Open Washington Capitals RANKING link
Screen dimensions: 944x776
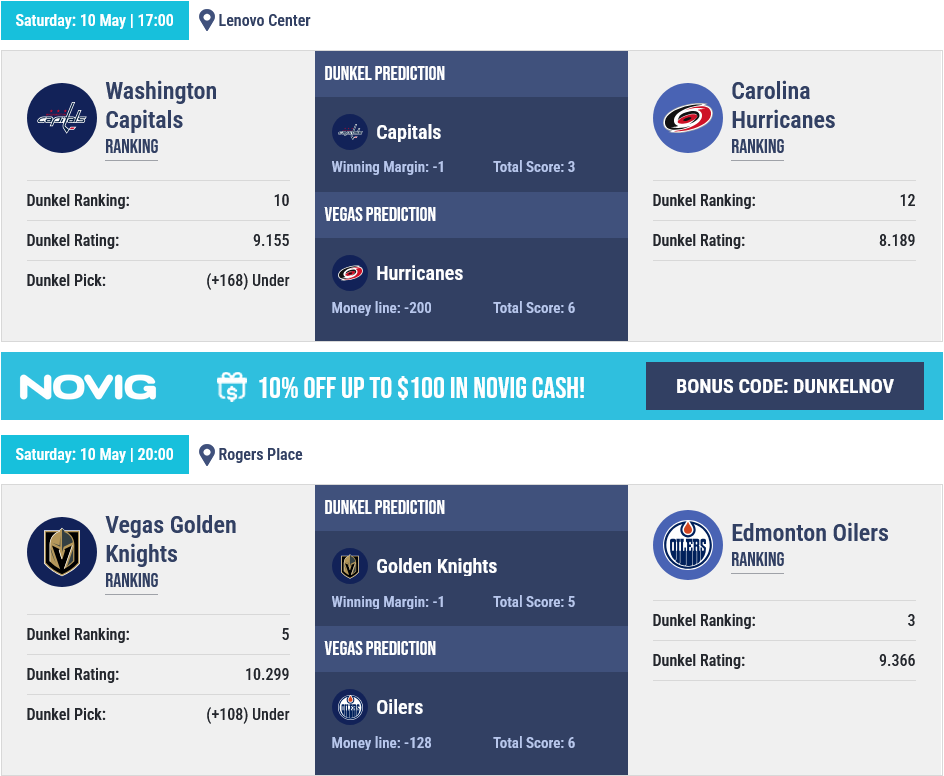[x=132, y=146]
